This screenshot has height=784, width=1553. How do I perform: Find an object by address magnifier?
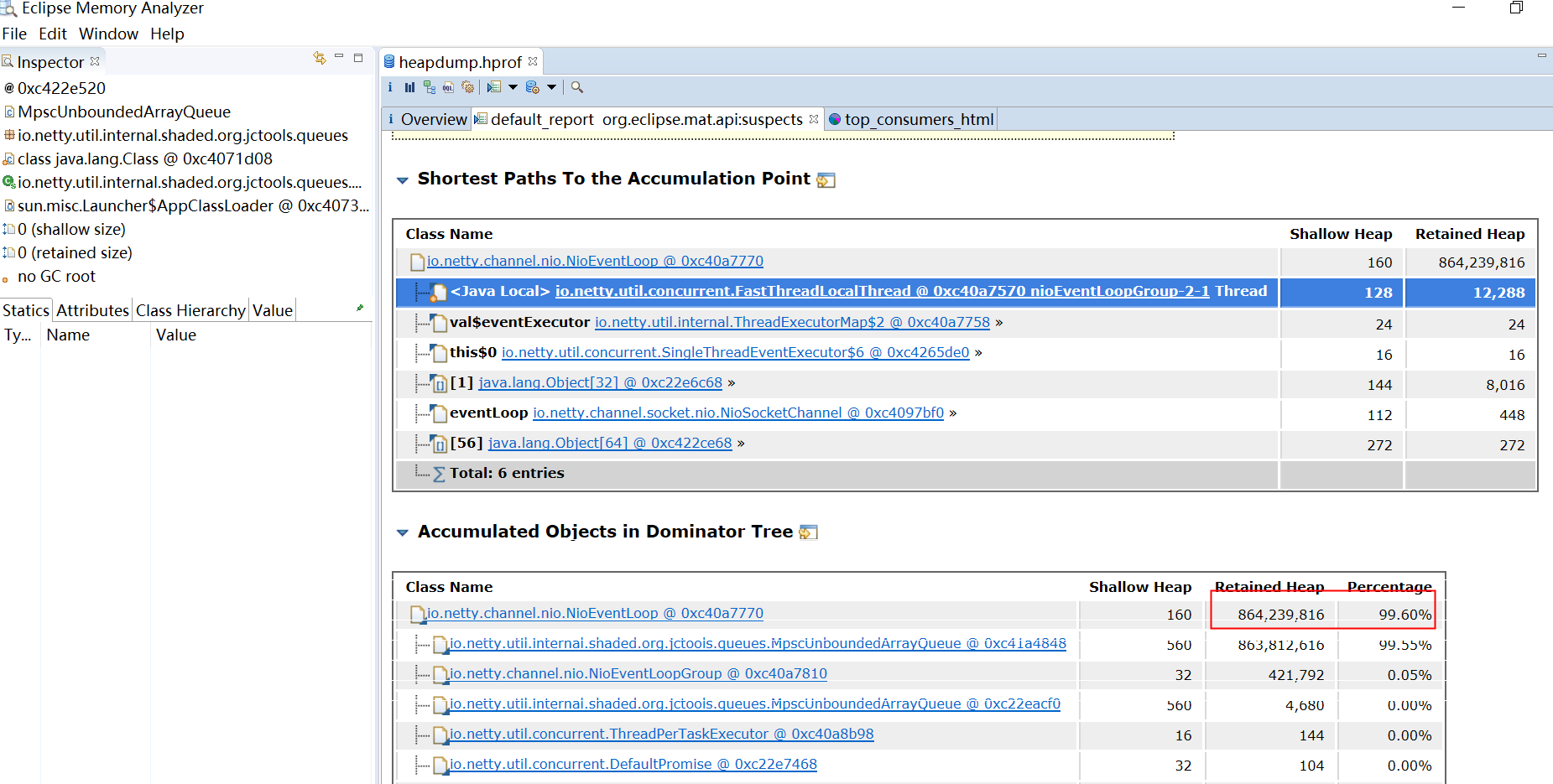click(x=577, y=87)
